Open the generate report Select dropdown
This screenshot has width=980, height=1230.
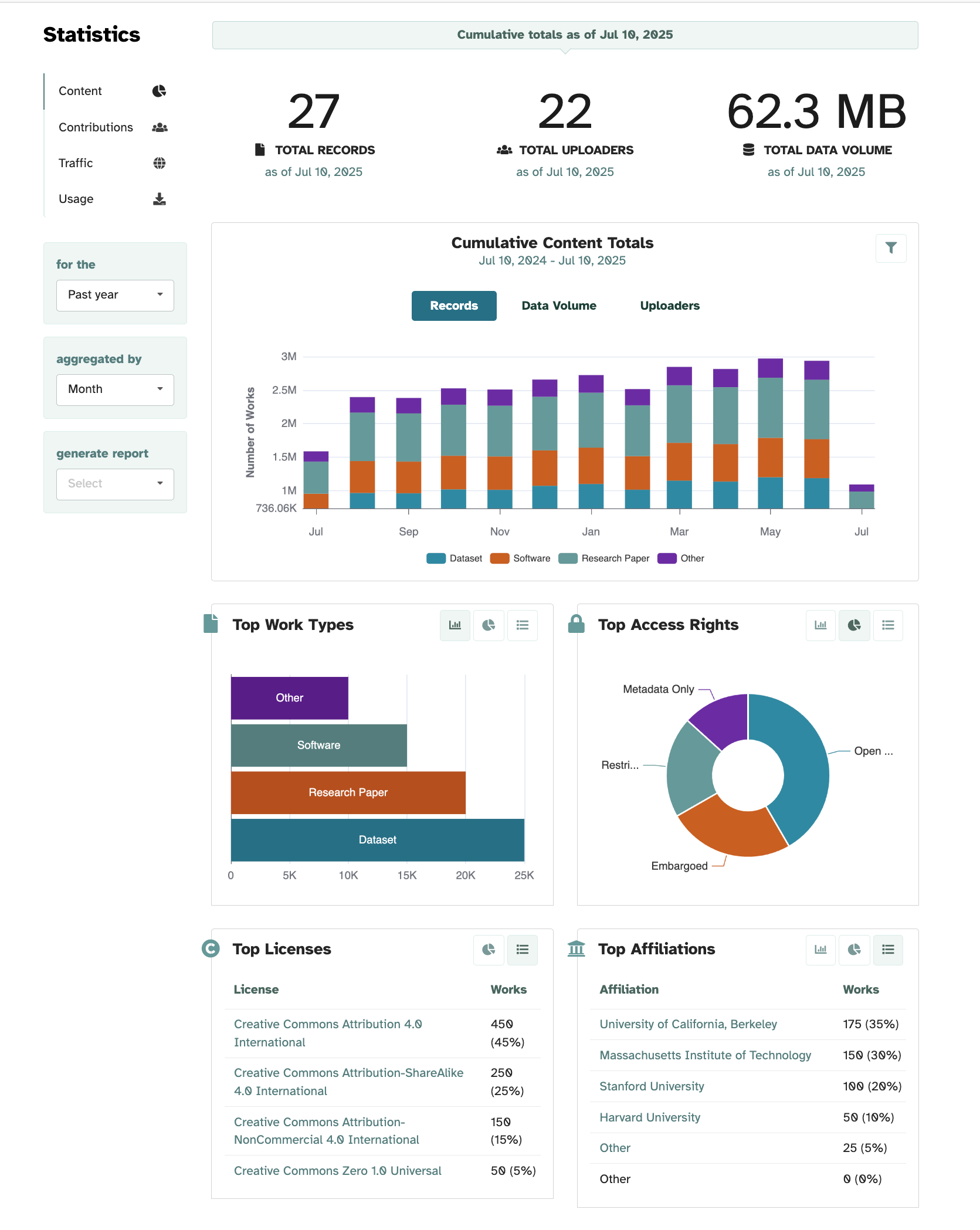(115, 484)
